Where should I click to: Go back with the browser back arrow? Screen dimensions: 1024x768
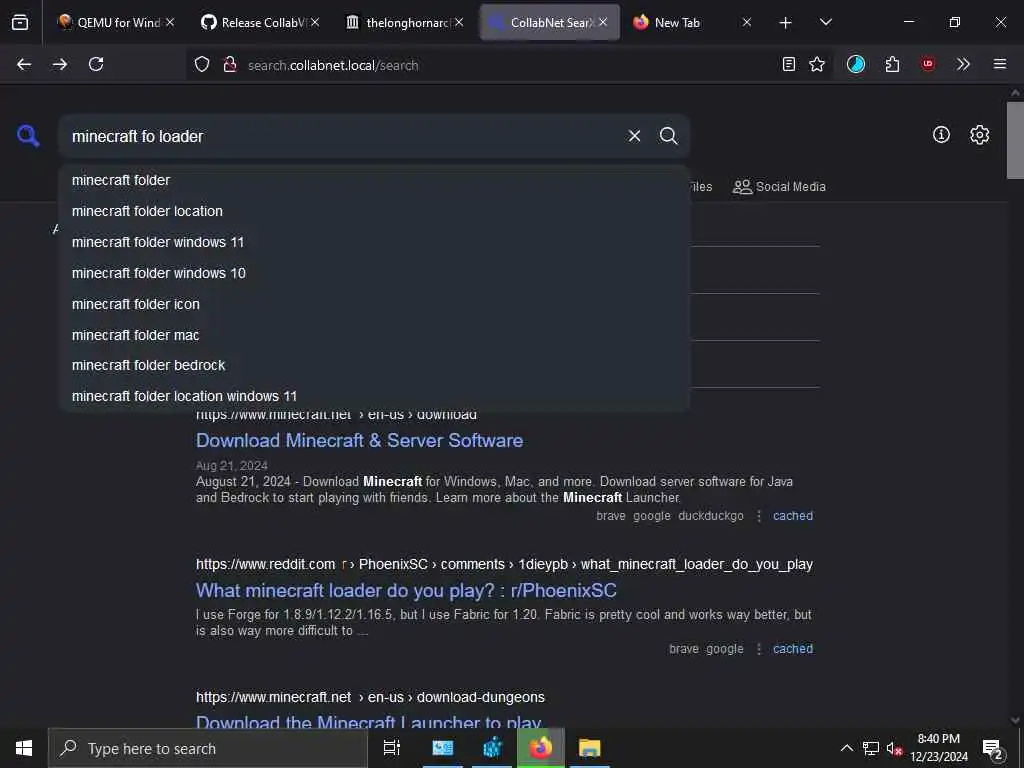(x=24, y=64)
